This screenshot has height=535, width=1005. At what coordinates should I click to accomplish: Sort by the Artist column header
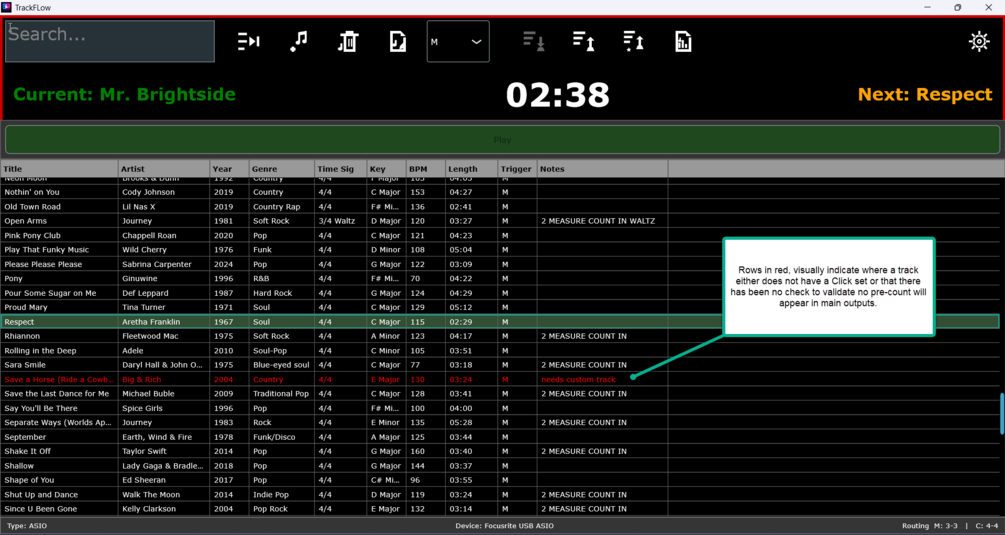(164, 169)
